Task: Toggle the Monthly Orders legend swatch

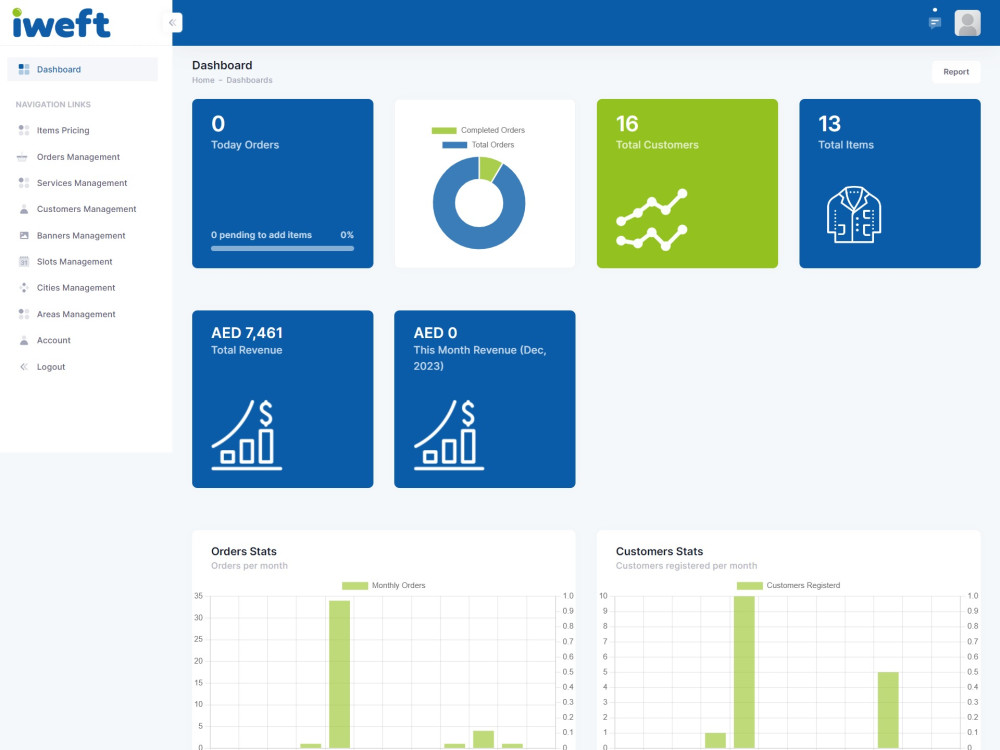Action: [x=355, y=585]
